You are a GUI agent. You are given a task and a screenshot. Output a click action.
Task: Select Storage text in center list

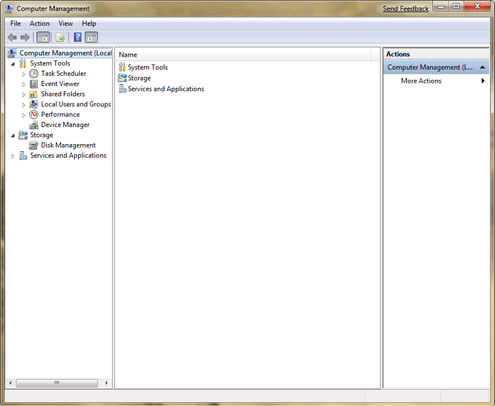[x=139, y=78]
